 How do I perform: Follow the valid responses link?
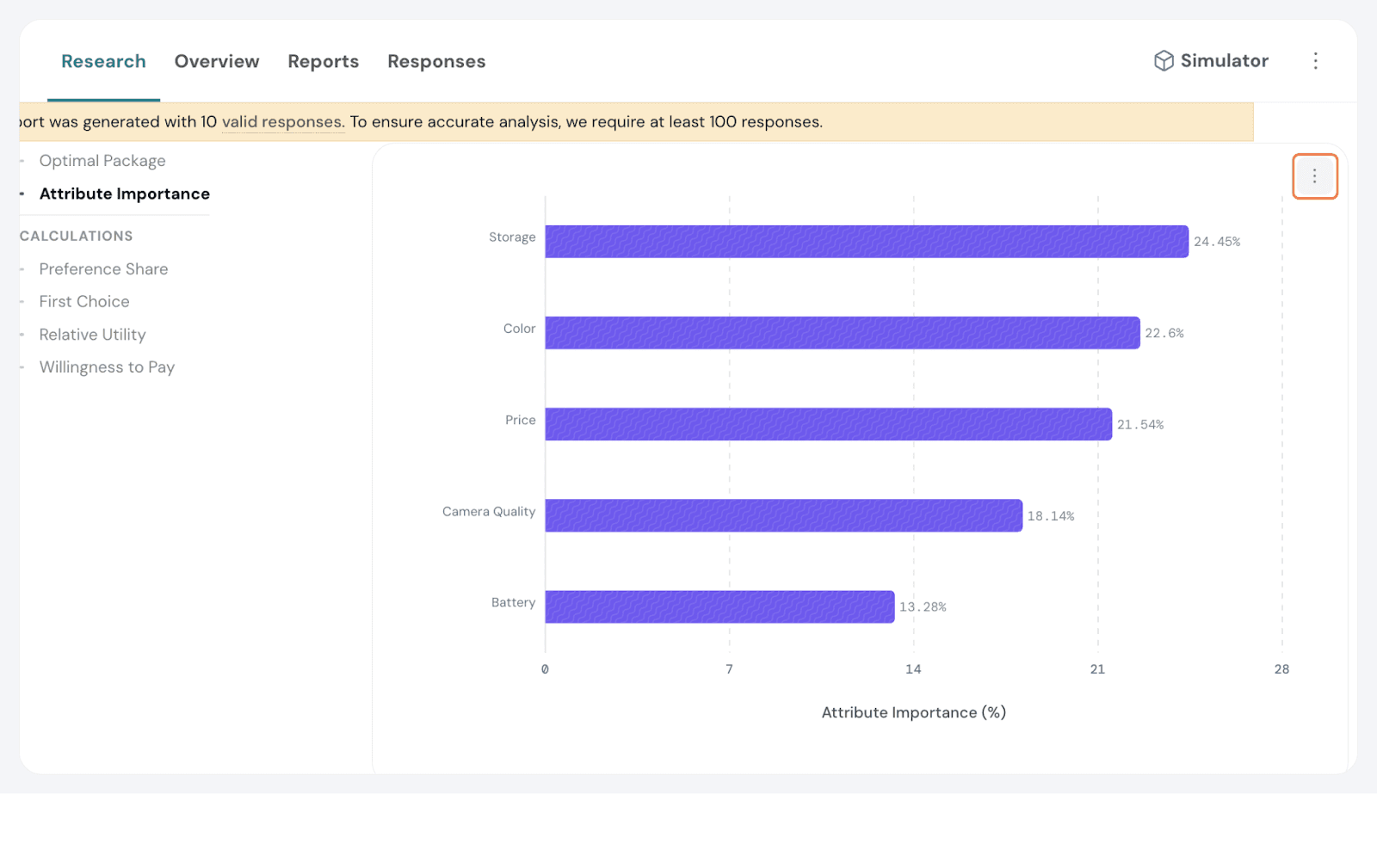click(283, 122)
